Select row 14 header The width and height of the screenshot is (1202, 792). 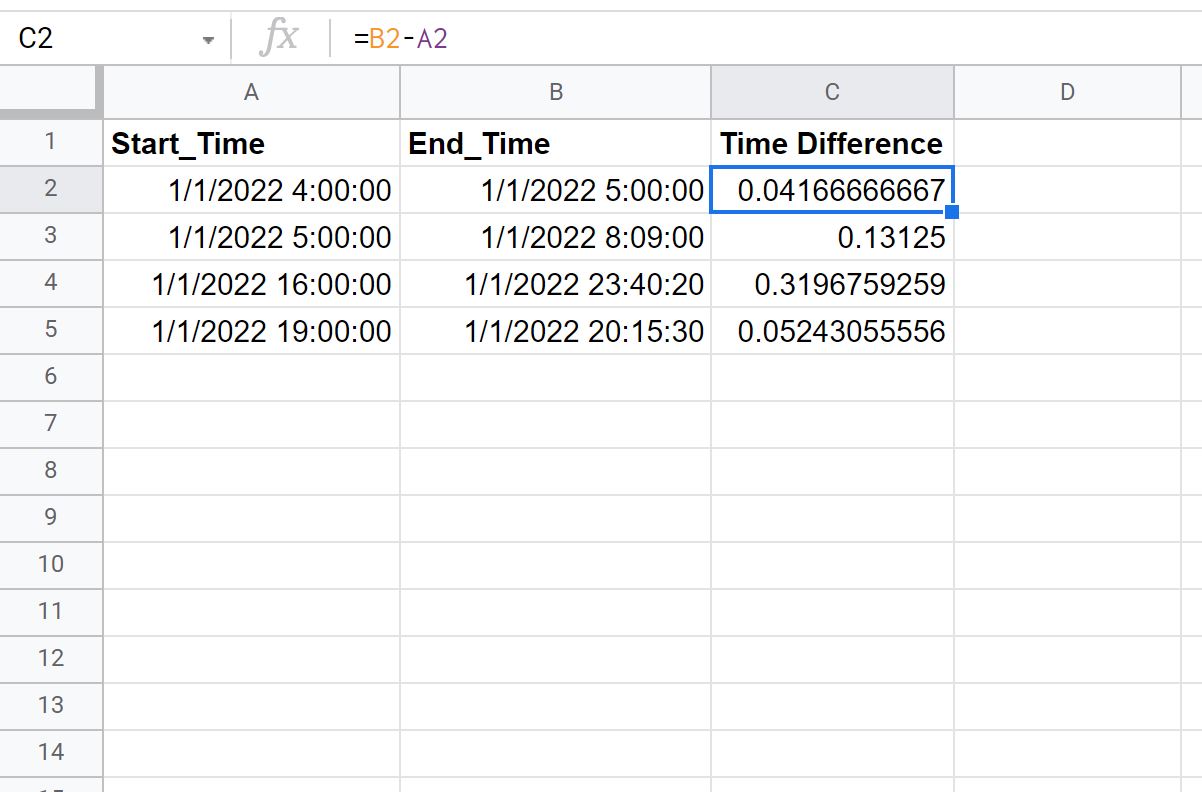(51, 753)
